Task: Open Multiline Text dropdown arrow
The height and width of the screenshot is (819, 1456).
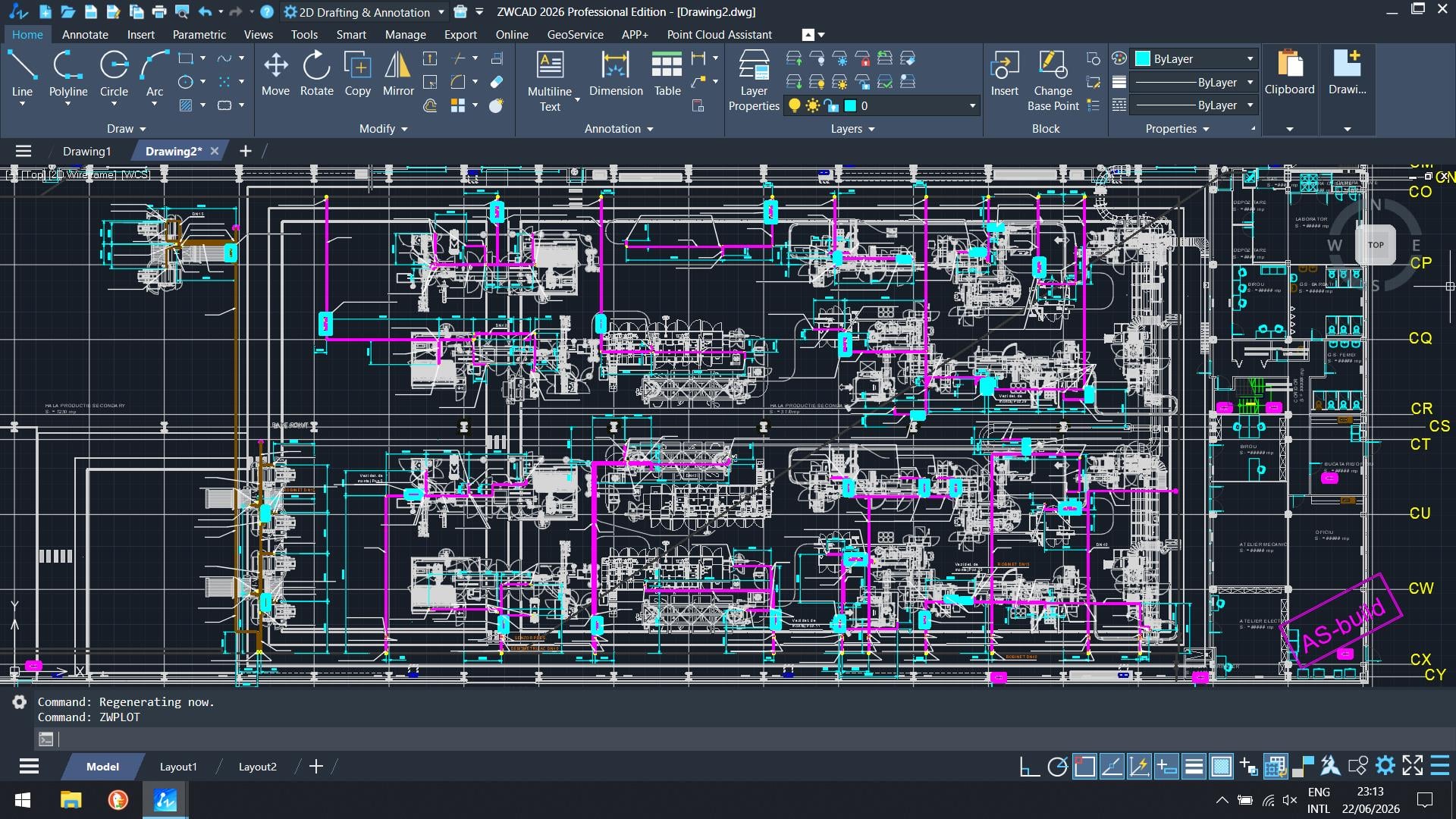Action: (x=577, y=99)
